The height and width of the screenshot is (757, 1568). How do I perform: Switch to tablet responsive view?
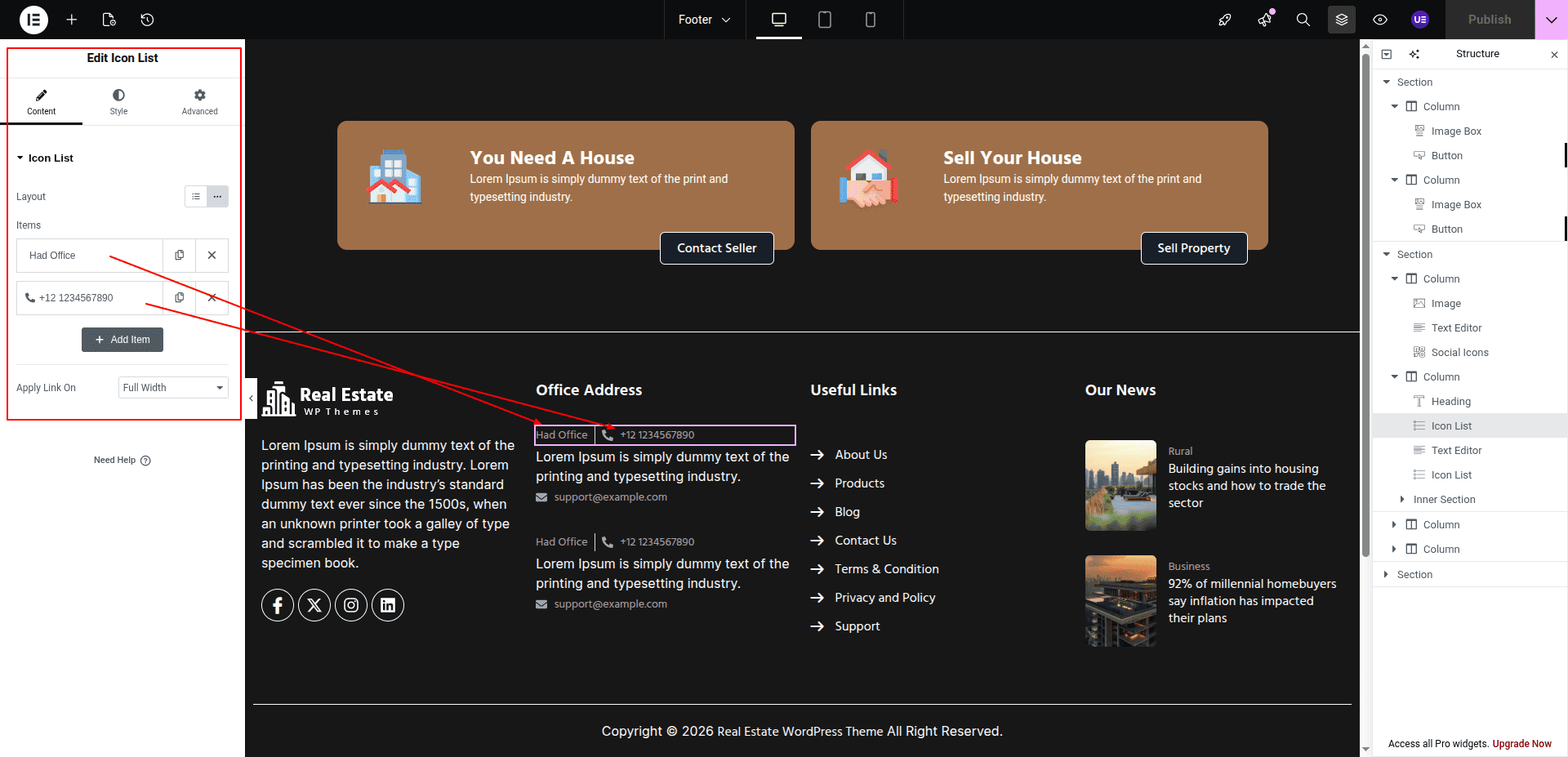(825, 20)
